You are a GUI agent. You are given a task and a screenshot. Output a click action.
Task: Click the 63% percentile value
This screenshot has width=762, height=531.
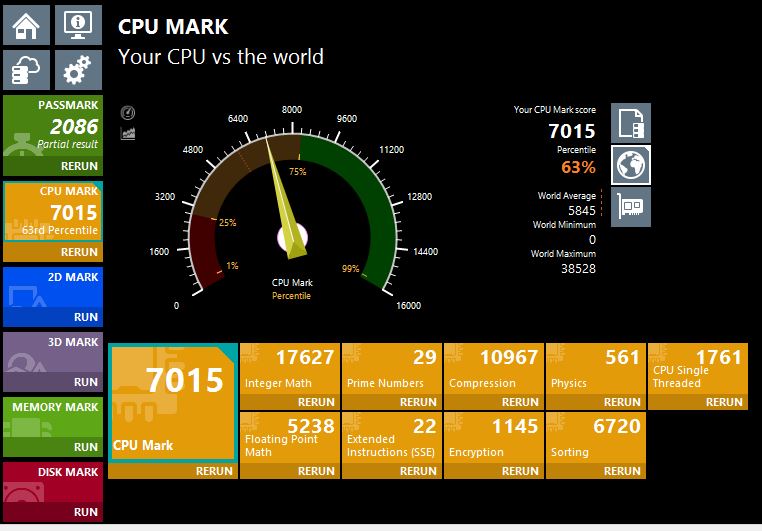click(x=578, y=168)
